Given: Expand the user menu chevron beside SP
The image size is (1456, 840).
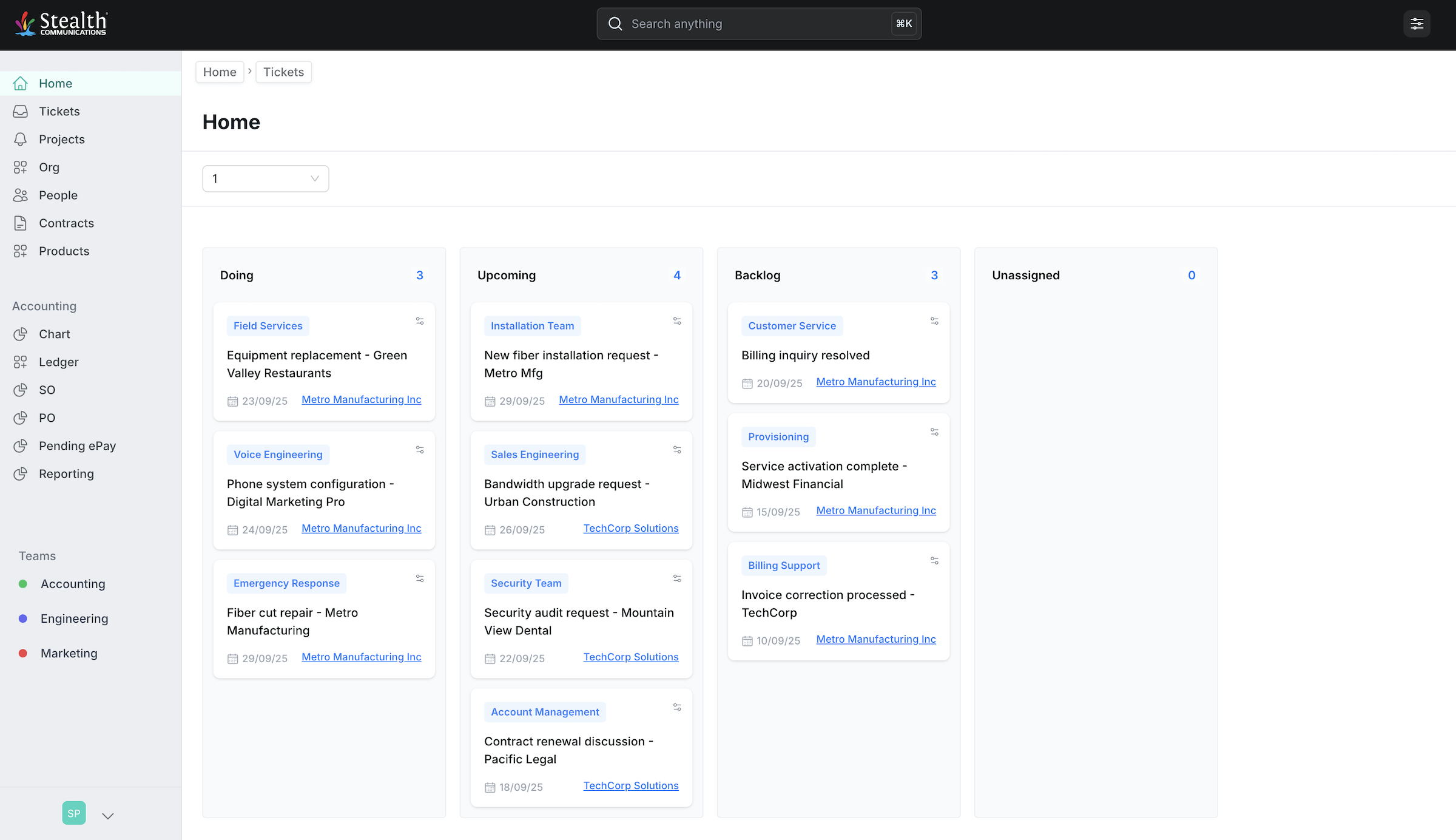Looking at the screenshot, I should [x=108, y=816].
